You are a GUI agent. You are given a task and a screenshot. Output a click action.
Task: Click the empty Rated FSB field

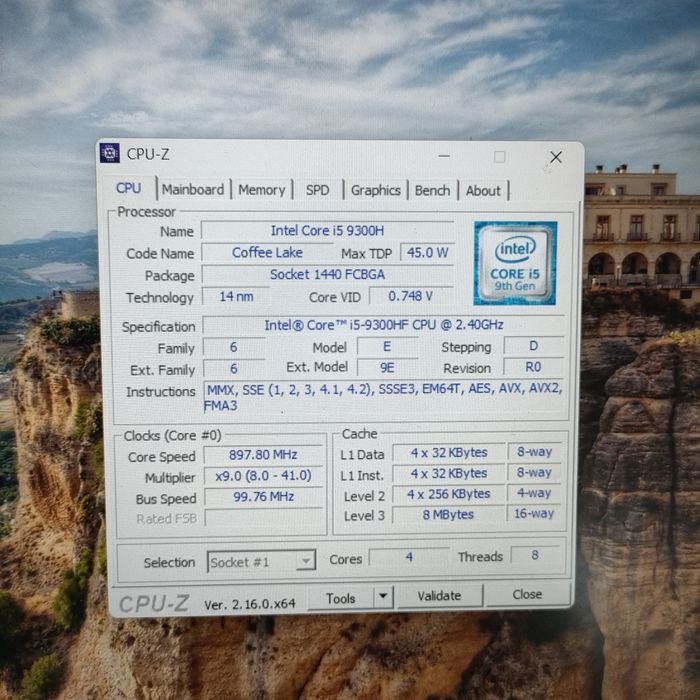263,517
